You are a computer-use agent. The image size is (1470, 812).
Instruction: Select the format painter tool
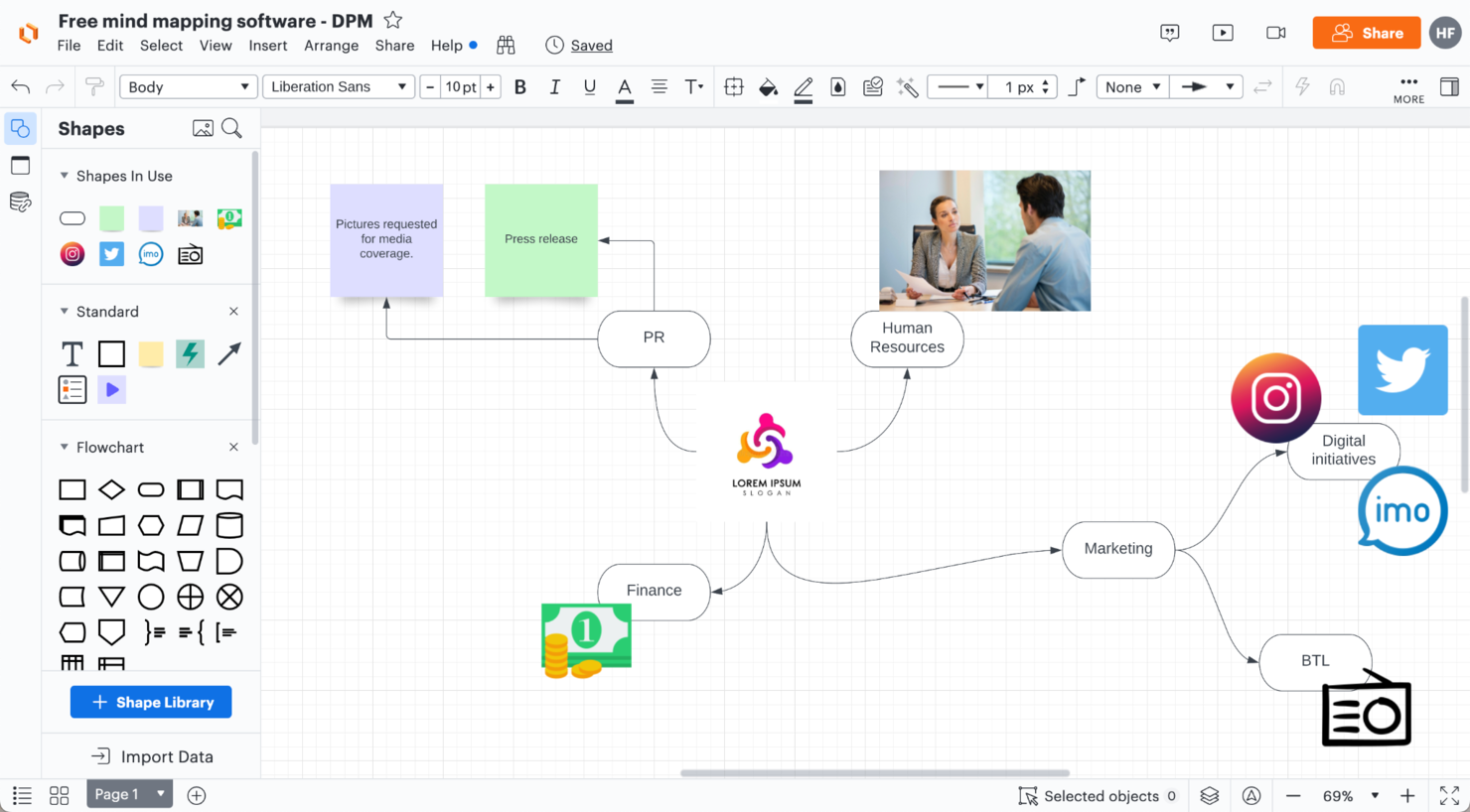click(x=94, y=87)
